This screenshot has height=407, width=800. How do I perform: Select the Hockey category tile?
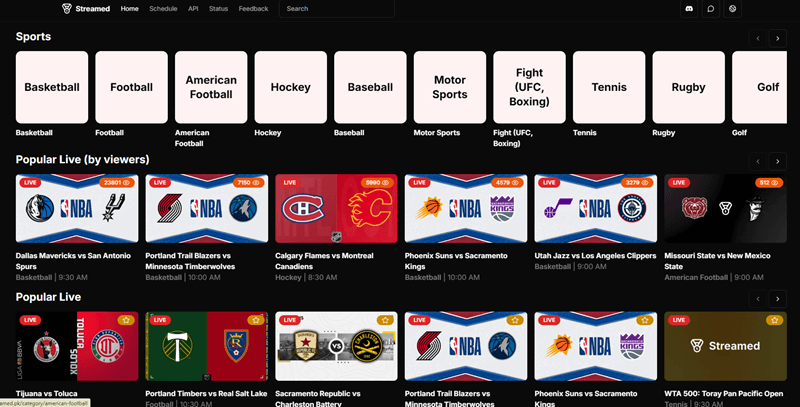tap(291, 87)
